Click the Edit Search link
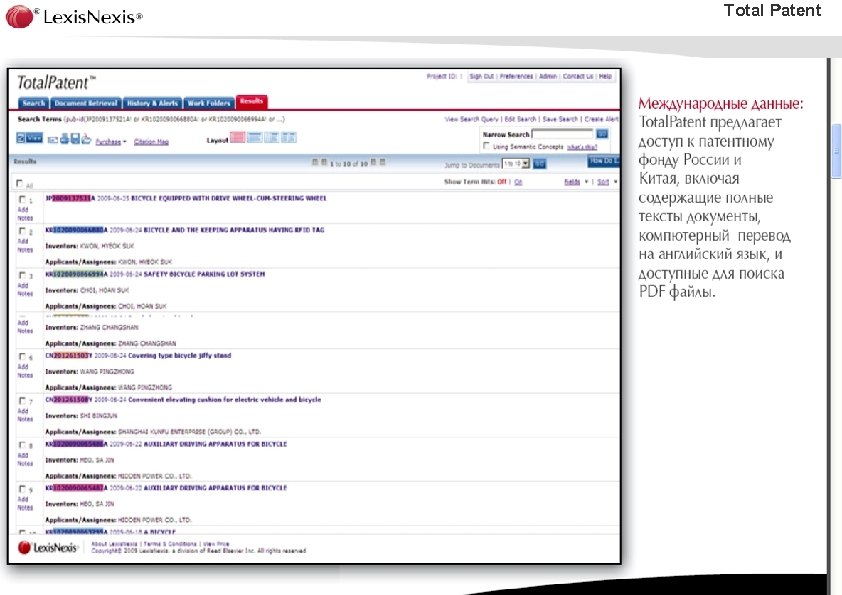The width and height of the screenshot is (842, 595). (520, 119)
